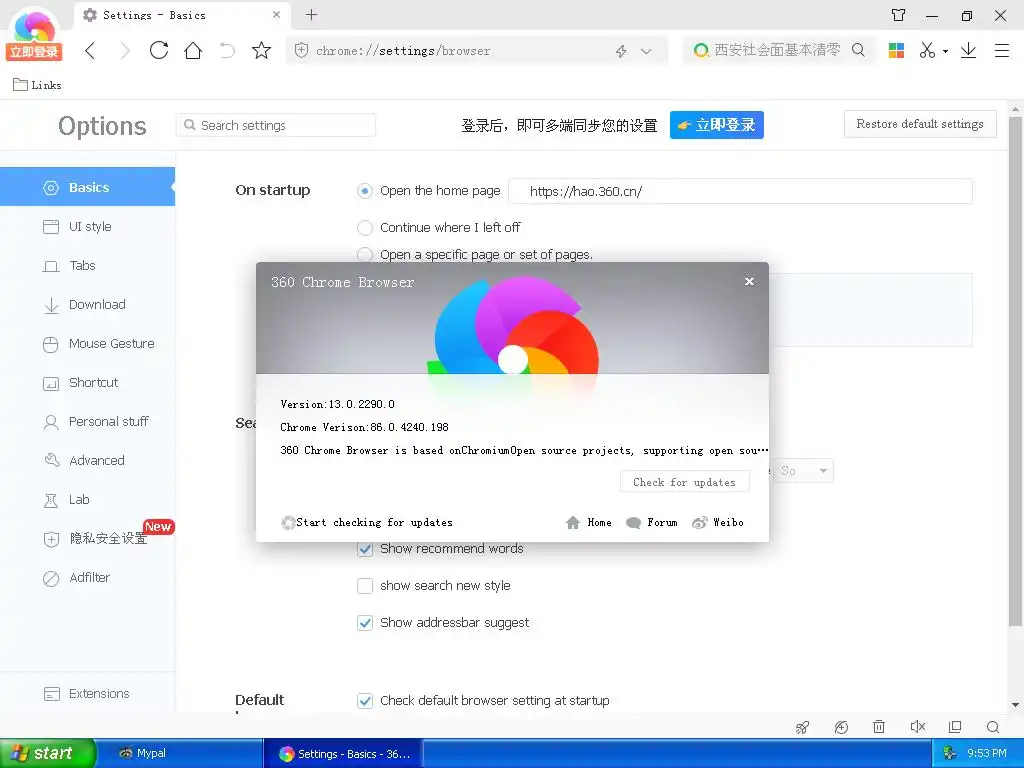Open the home page icon

click(193, 50)
